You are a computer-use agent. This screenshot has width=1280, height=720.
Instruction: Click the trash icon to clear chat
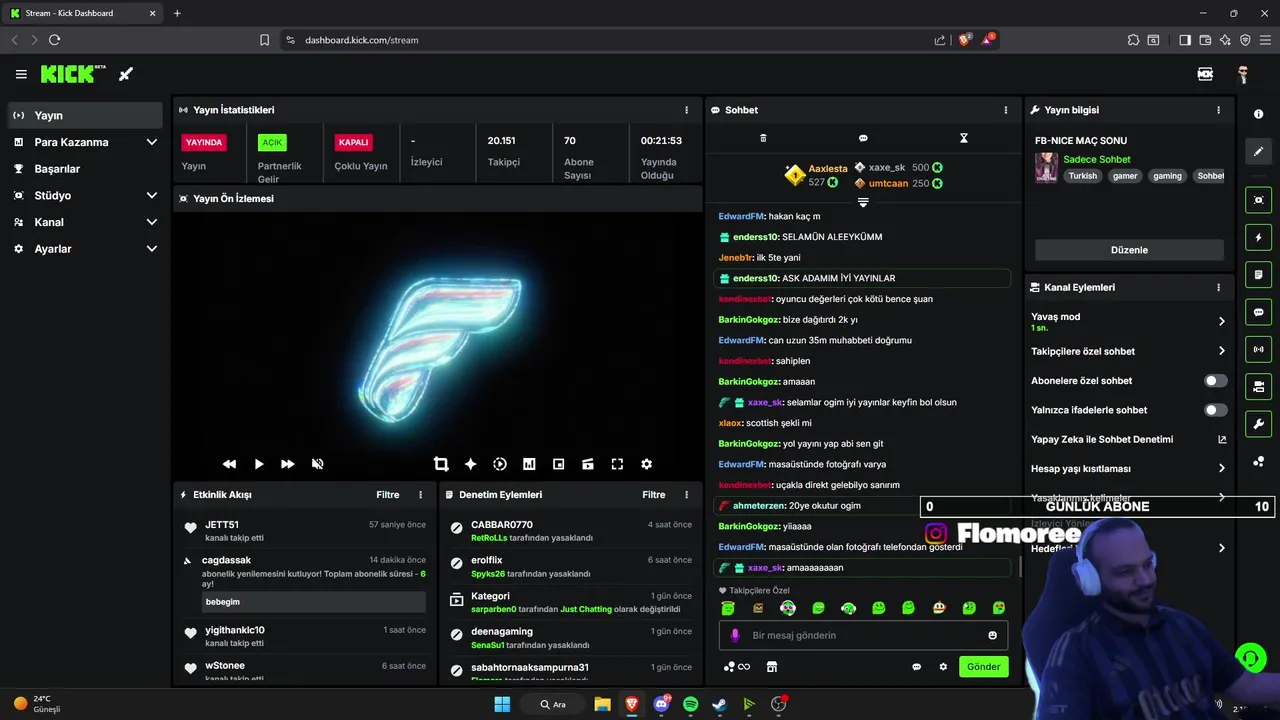pyautogui.click(x=763, y=138)
